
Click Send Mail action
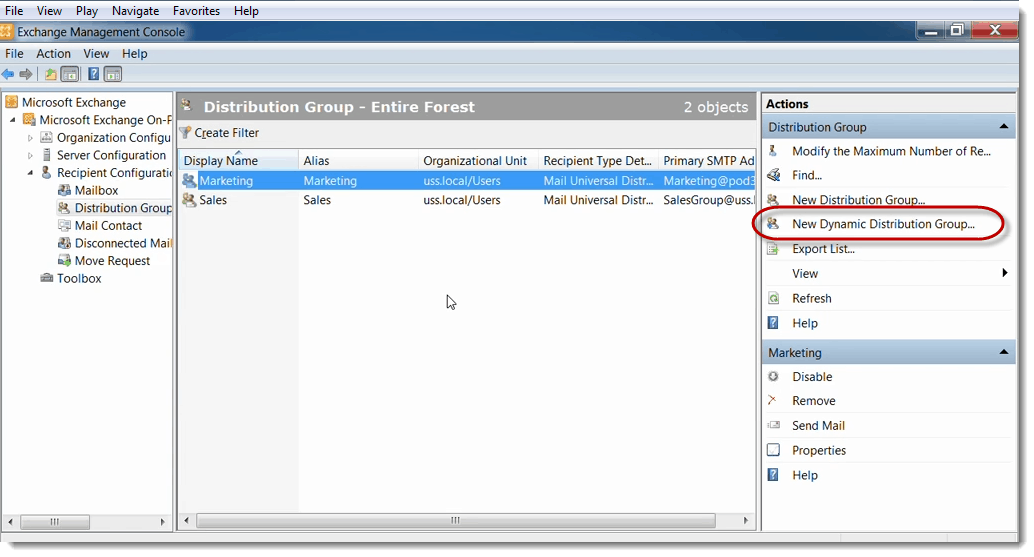[818, 426]
